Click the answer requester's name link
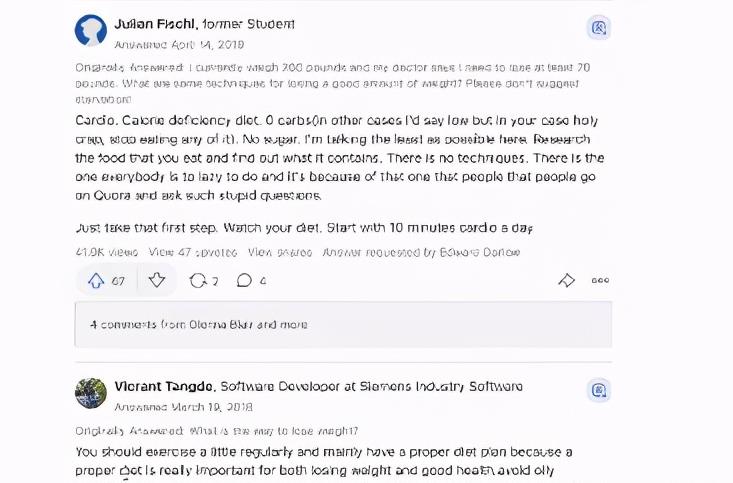Image resolution: width=733 pixels, height=483 pixels. coord(480,252)
